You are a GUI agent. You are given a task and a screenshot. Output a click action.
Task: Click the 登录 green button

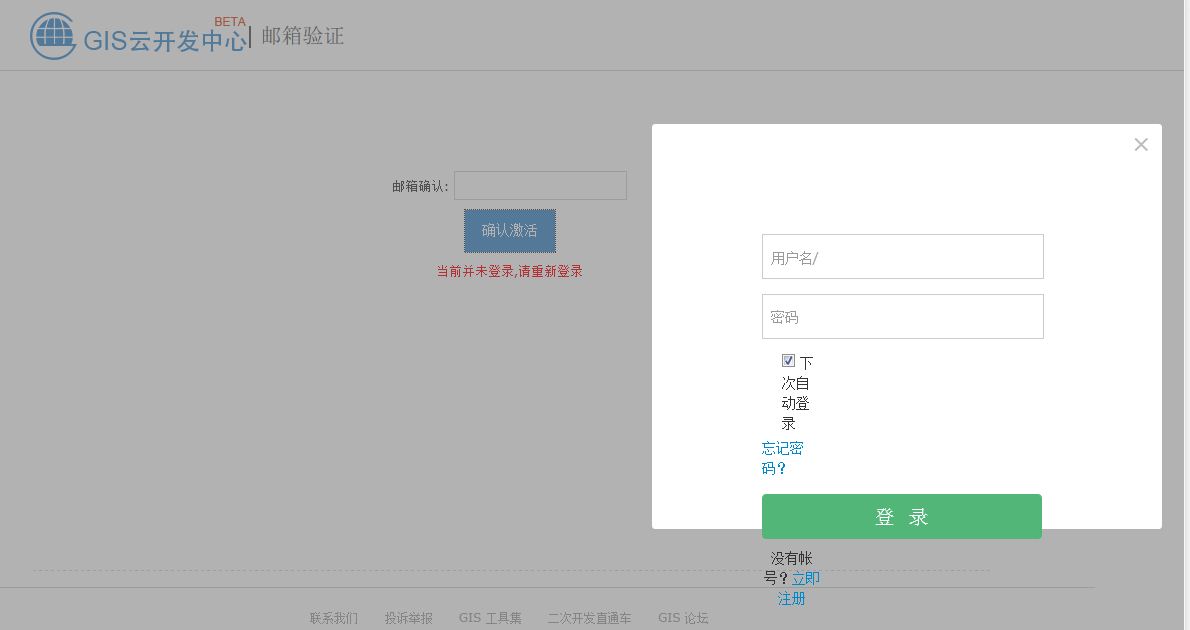[x=901, y=516]
